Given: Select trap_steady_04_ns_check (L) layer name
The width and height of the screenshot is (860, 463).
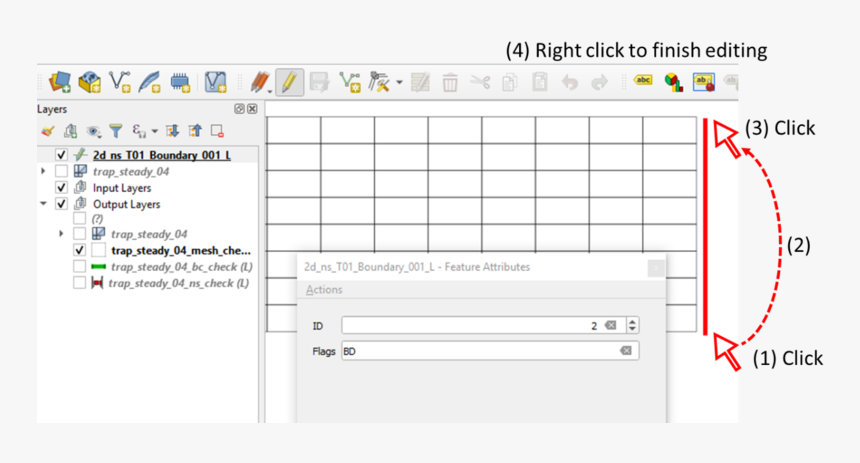Looking at the screenshot, I should pos(179,284).
